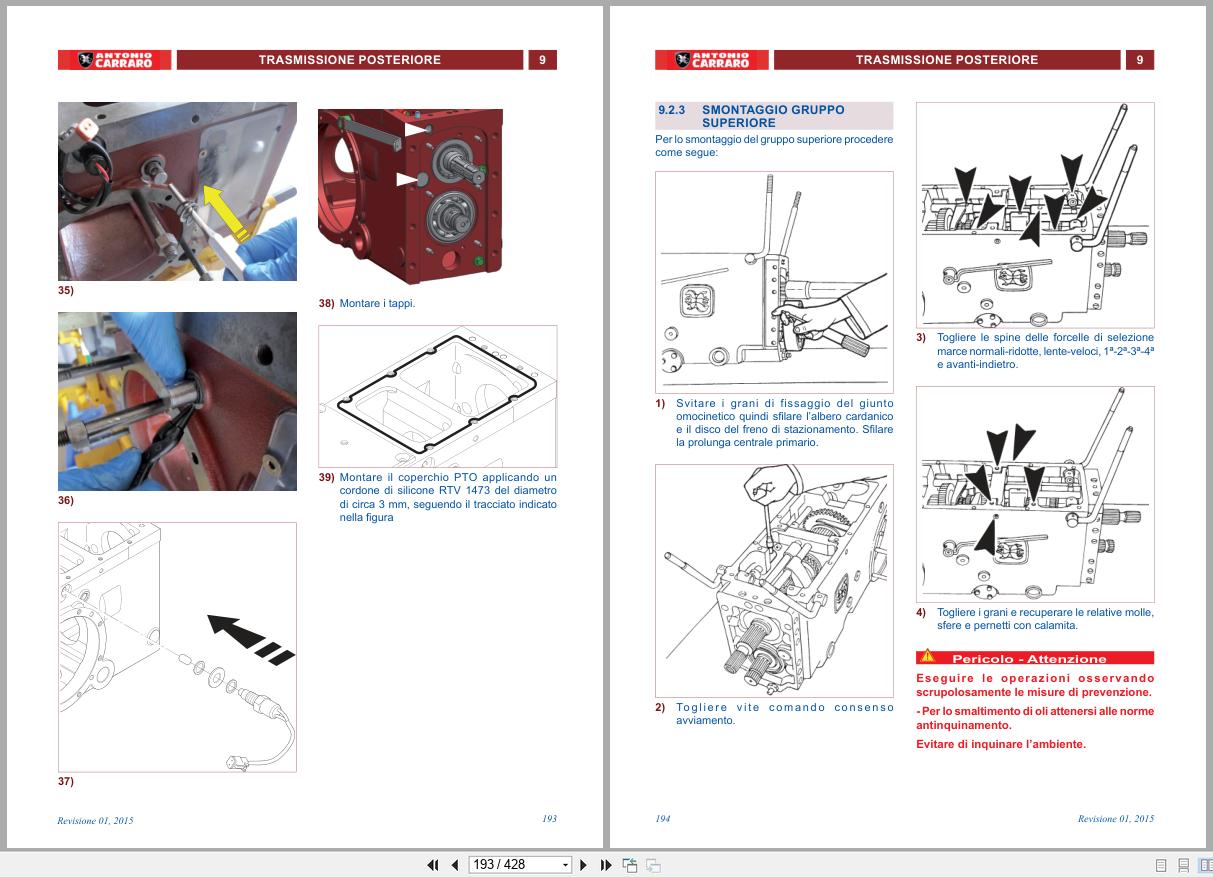Click 'Togliere vite comando consenso avviamento' text
This screenshot has height=877, width=1213.
pos(785,714)
